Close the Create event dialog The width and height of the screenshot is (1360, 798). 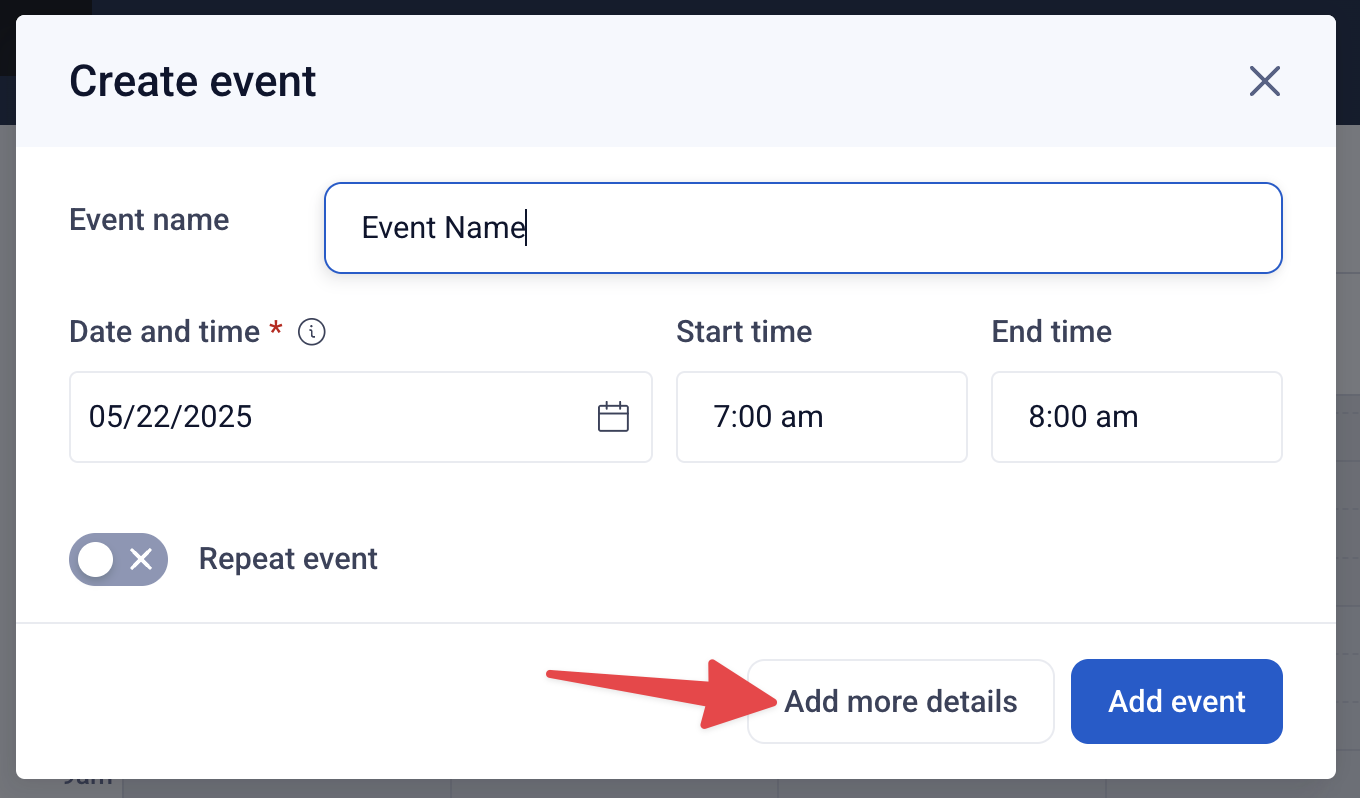point(1265,81)
